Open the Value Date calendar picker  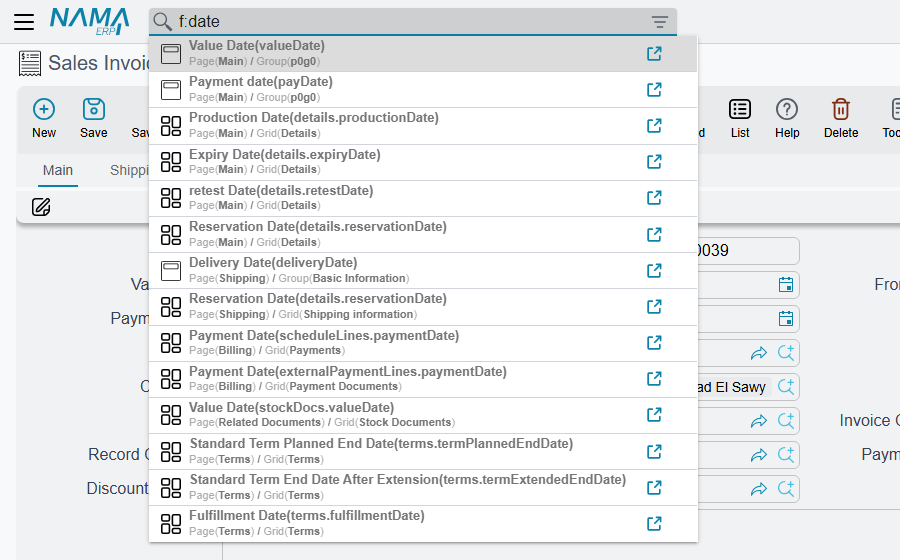click(786, 285)
